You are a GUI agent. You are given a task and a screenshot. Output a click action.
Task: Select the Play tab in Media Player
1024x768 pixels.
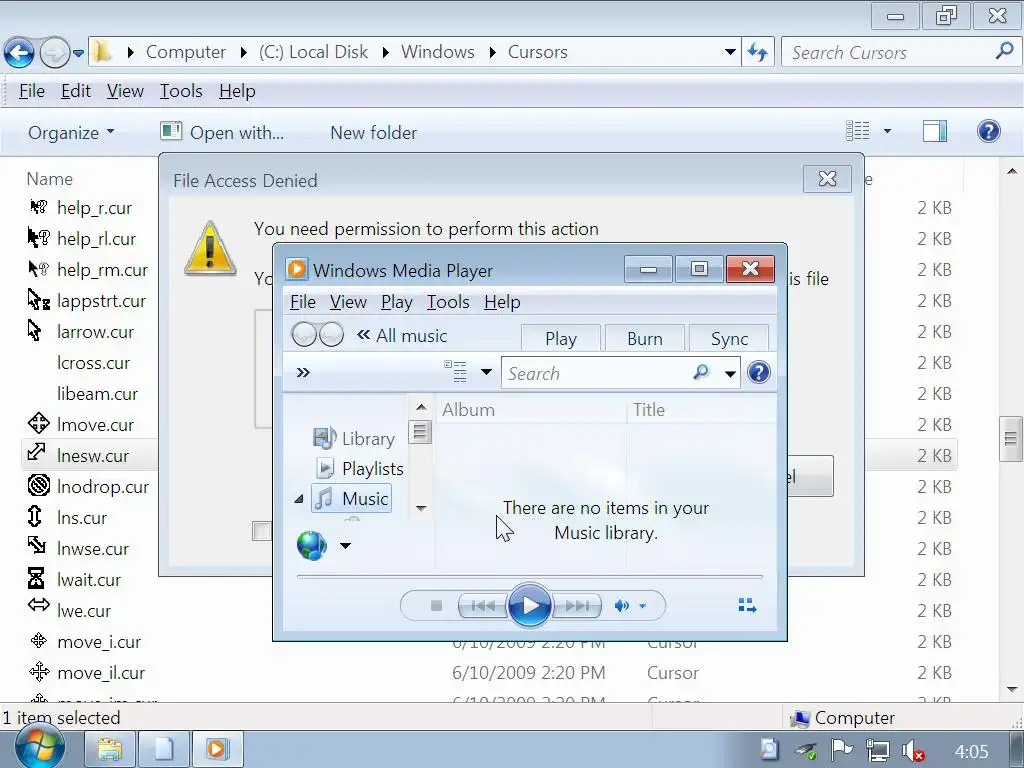(x=560, y=338)
